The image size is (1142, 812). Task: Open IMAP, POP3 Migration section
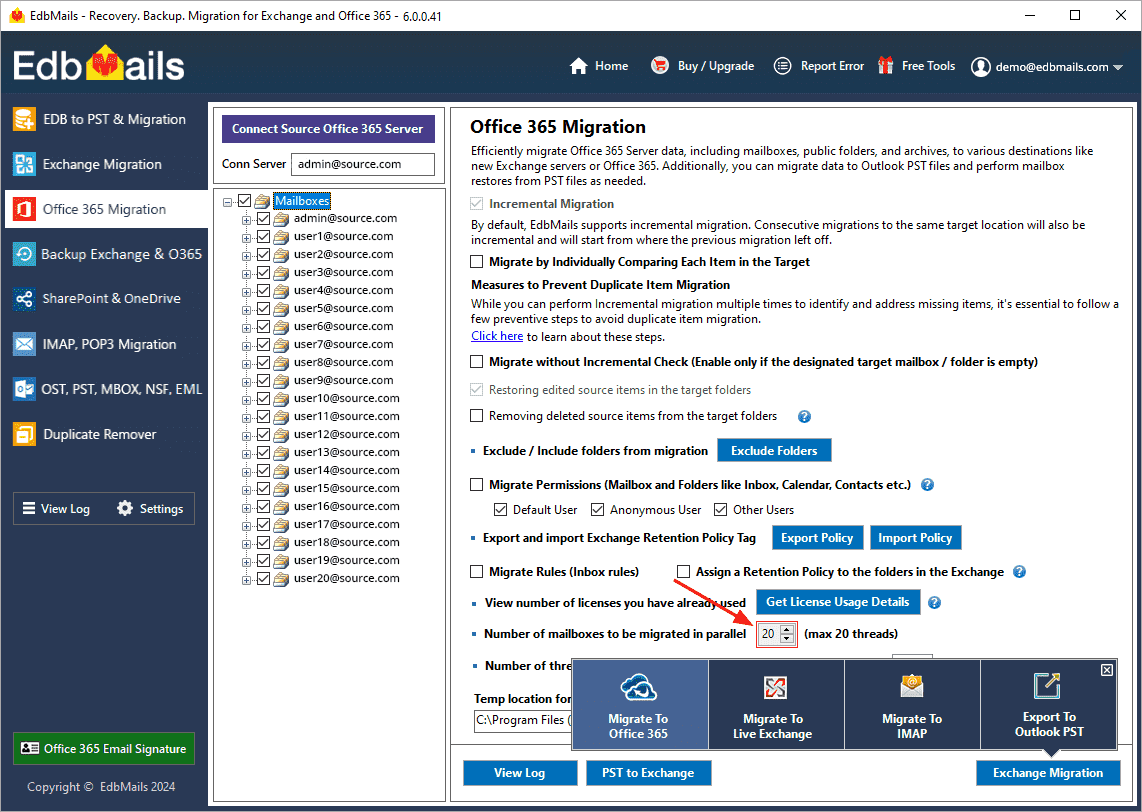105,344
